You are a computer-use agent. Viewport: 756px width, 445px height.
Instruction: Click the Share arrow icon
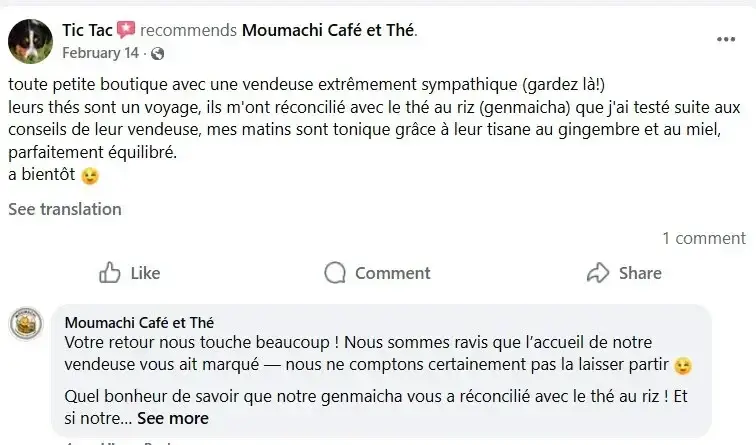point(598,273)
